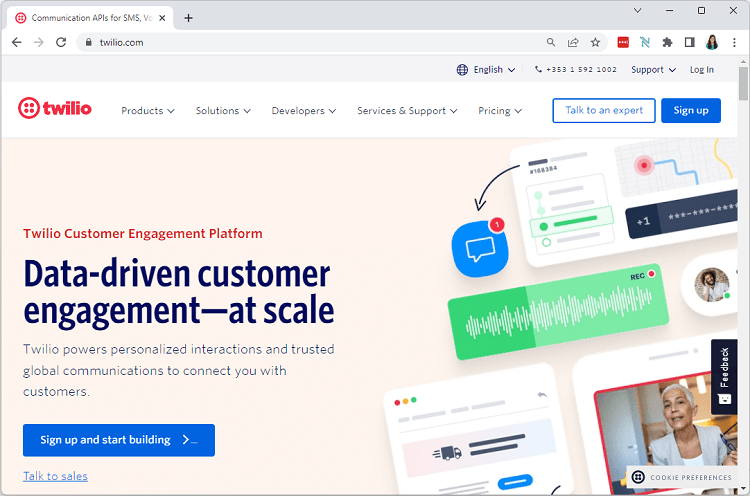Click the Feedback smiley icon

pos(725,399)
